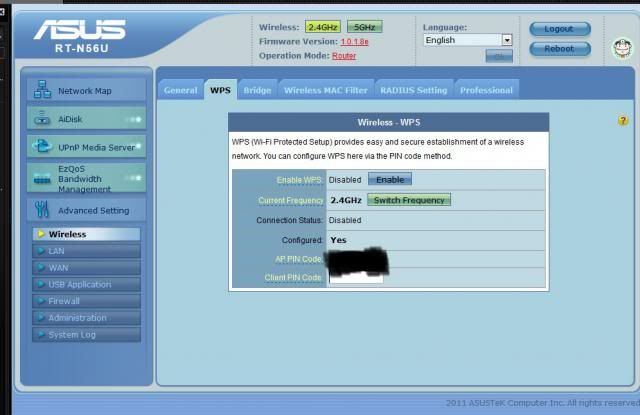Image resolution: width=640 pixels, height=415 pixels.
Task: Click the Client PIN Code input field
Action: pos(356,277)
